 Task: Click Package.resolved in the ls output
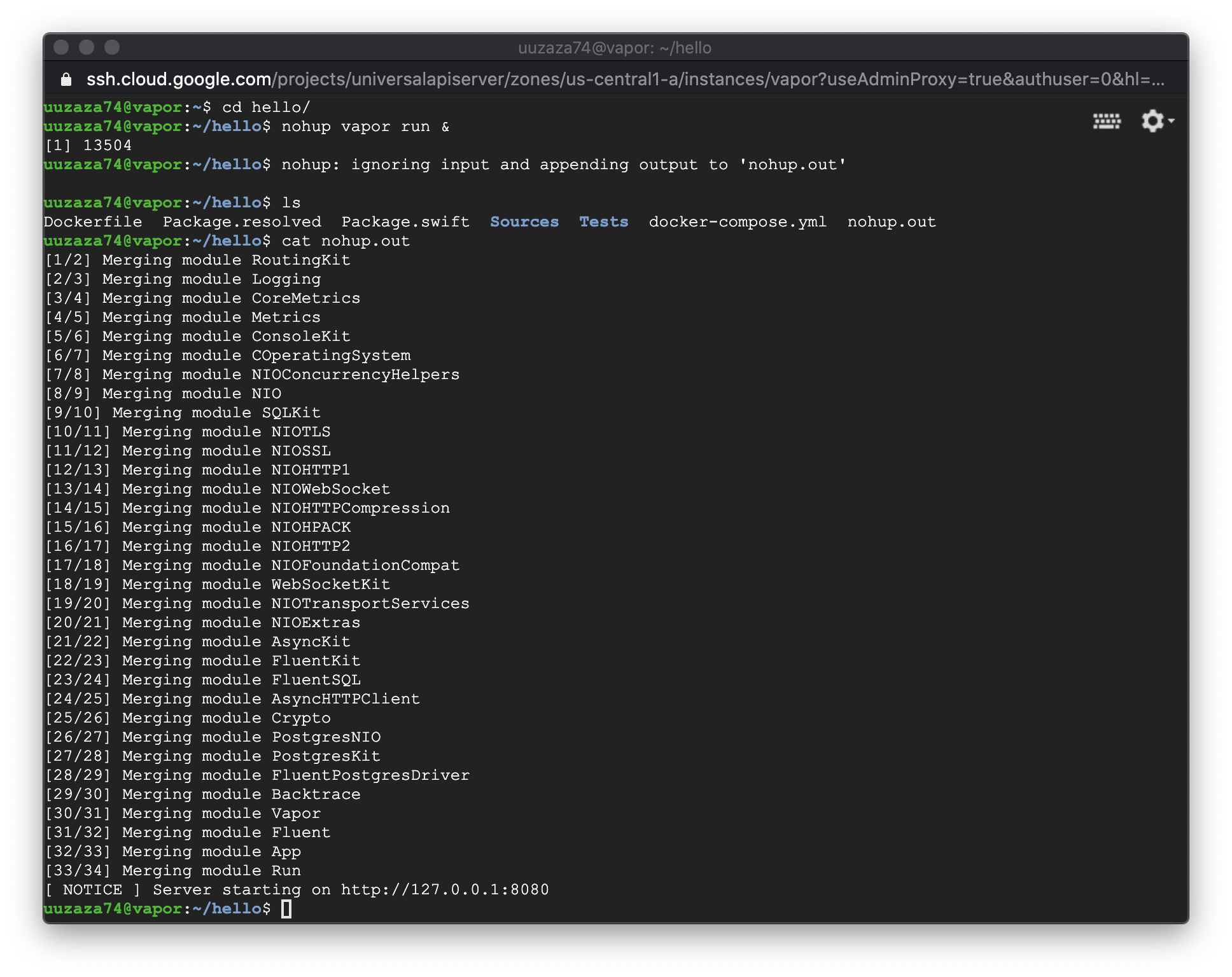242,222
